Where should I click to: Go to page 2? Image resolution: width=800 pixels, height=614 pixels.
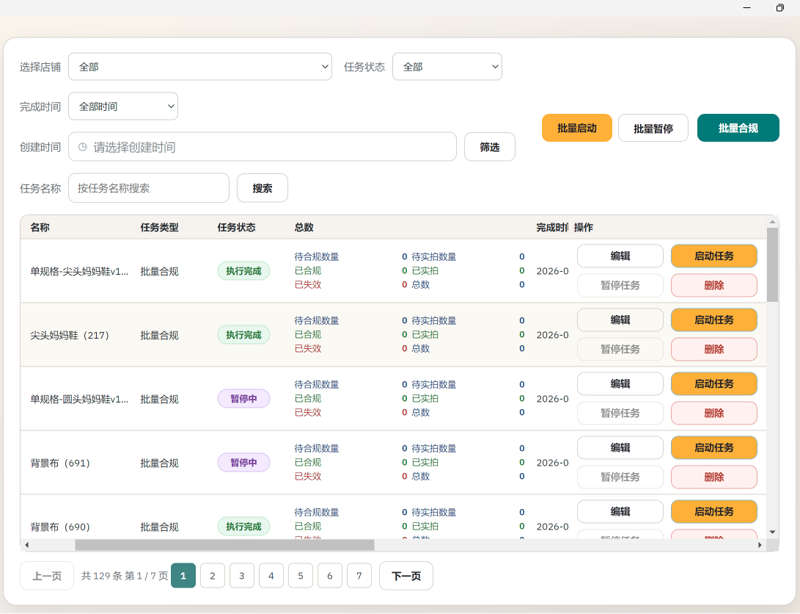pos(212,576)
